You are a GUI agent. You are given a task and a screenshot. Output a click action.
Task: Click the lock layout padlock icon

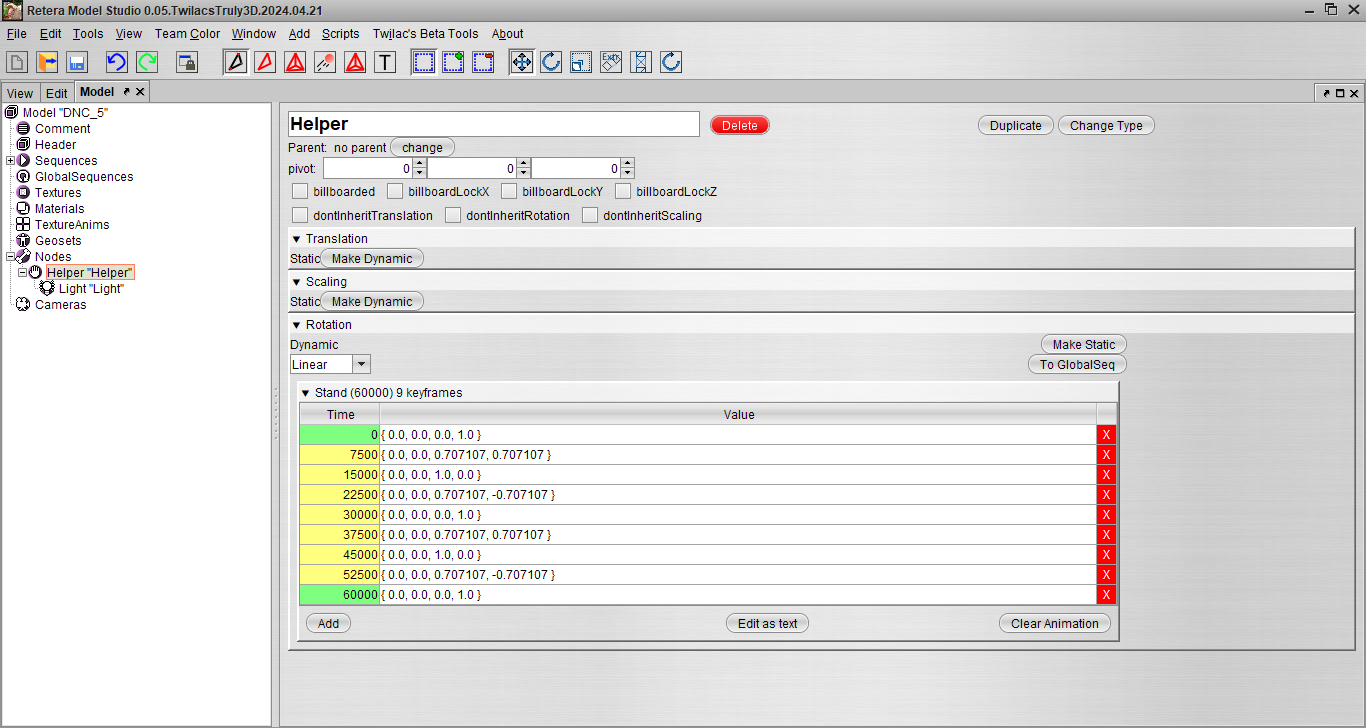pyautogui.click(x=187, y=62)
